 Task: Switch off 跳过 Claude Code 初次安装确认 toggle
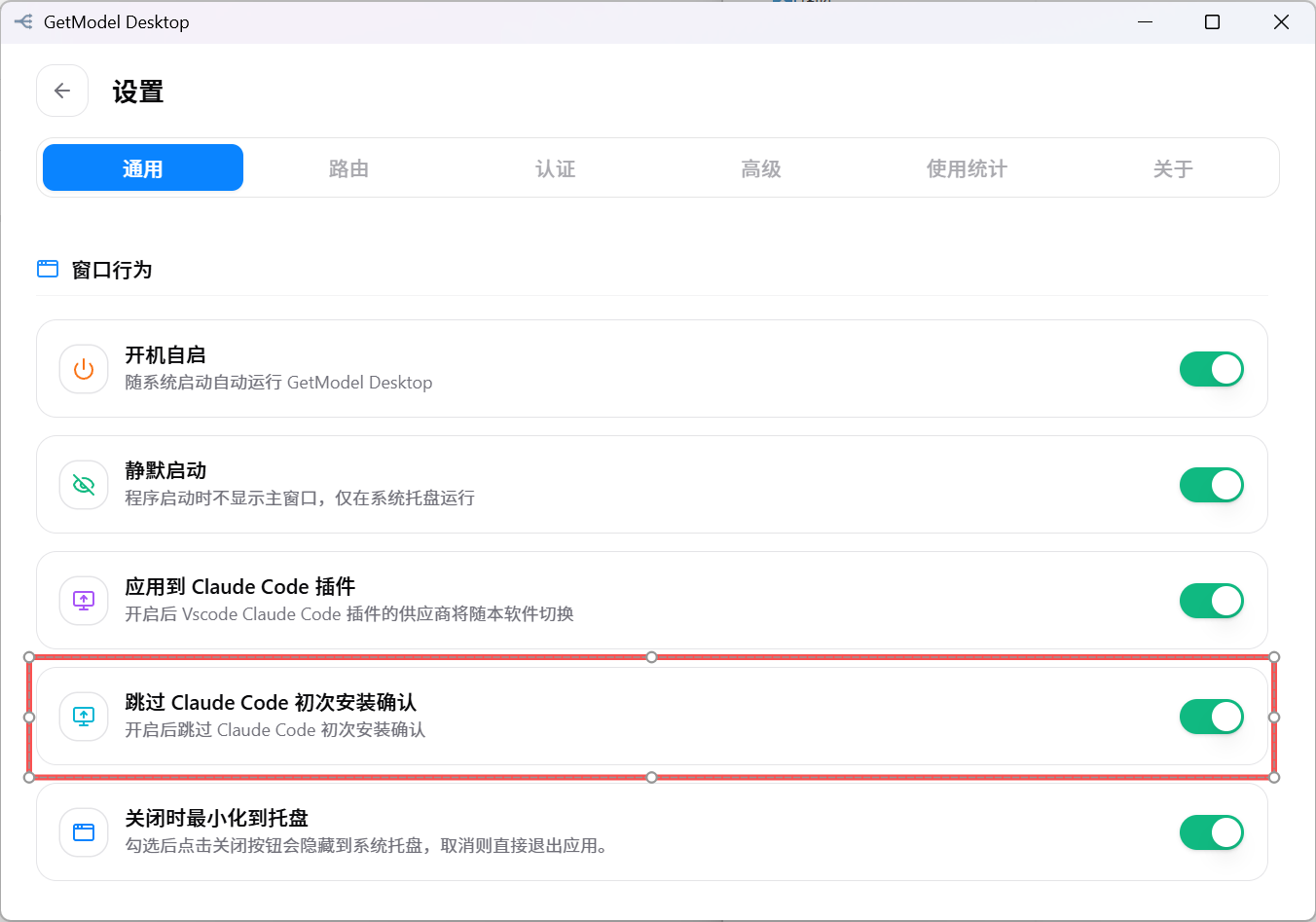coord(1212,717)
